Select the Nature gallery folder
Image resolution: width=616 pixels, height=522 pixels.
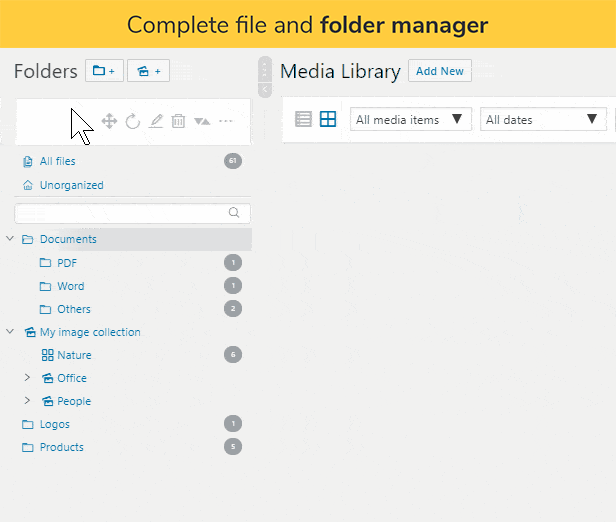click(x=73, y=355)
